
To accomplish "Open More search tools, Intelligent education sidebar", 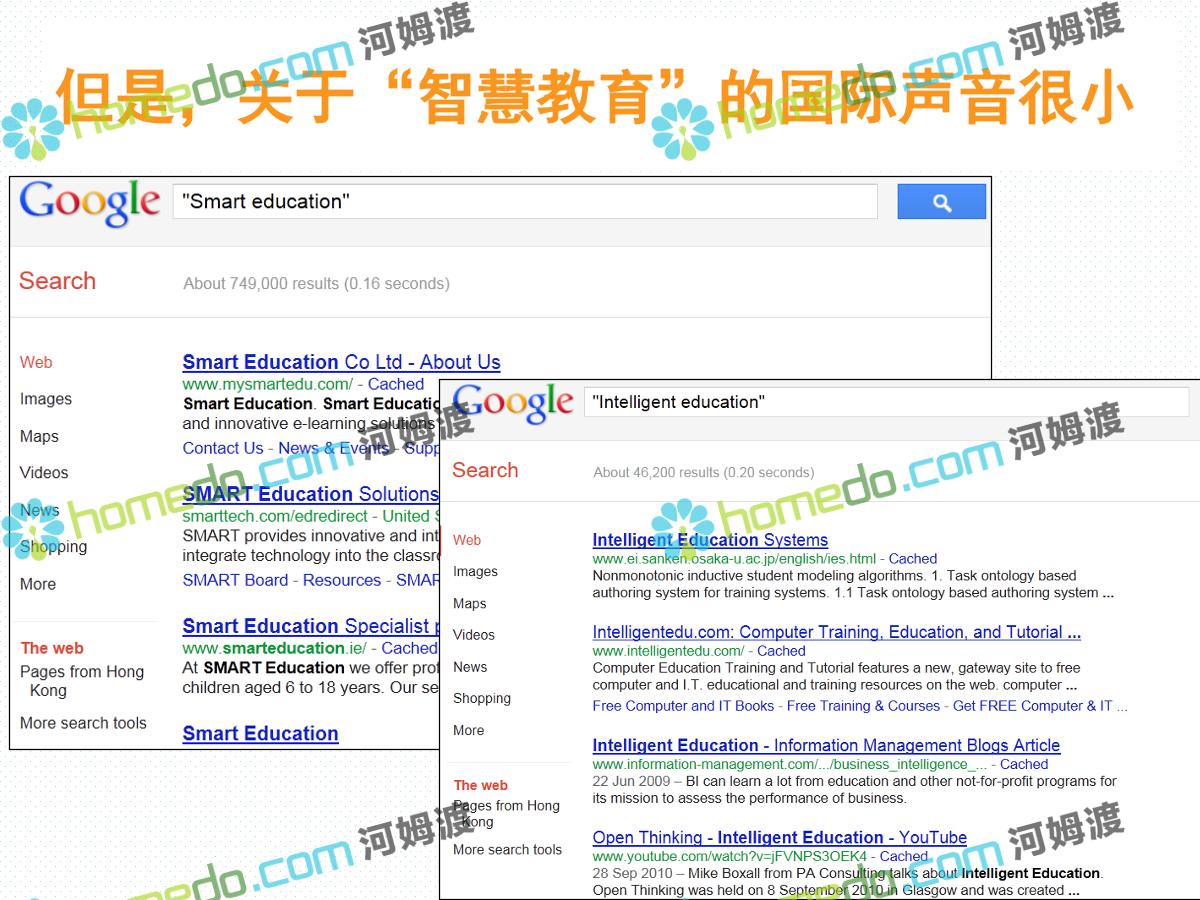I will (x=507, y=850).
